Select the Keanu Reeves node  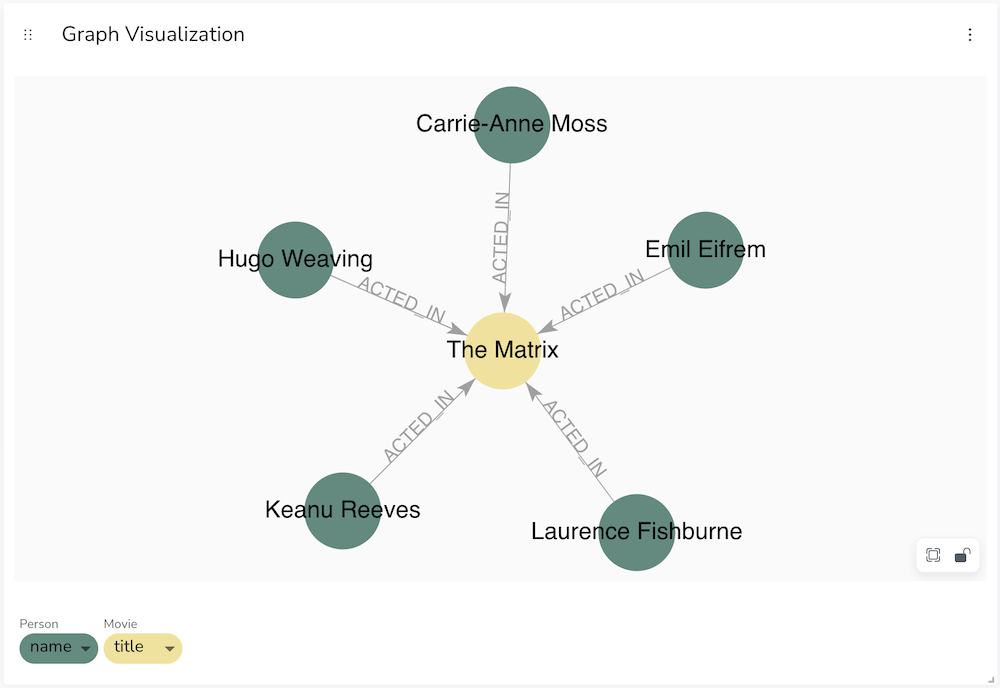[x=342, y=510]
